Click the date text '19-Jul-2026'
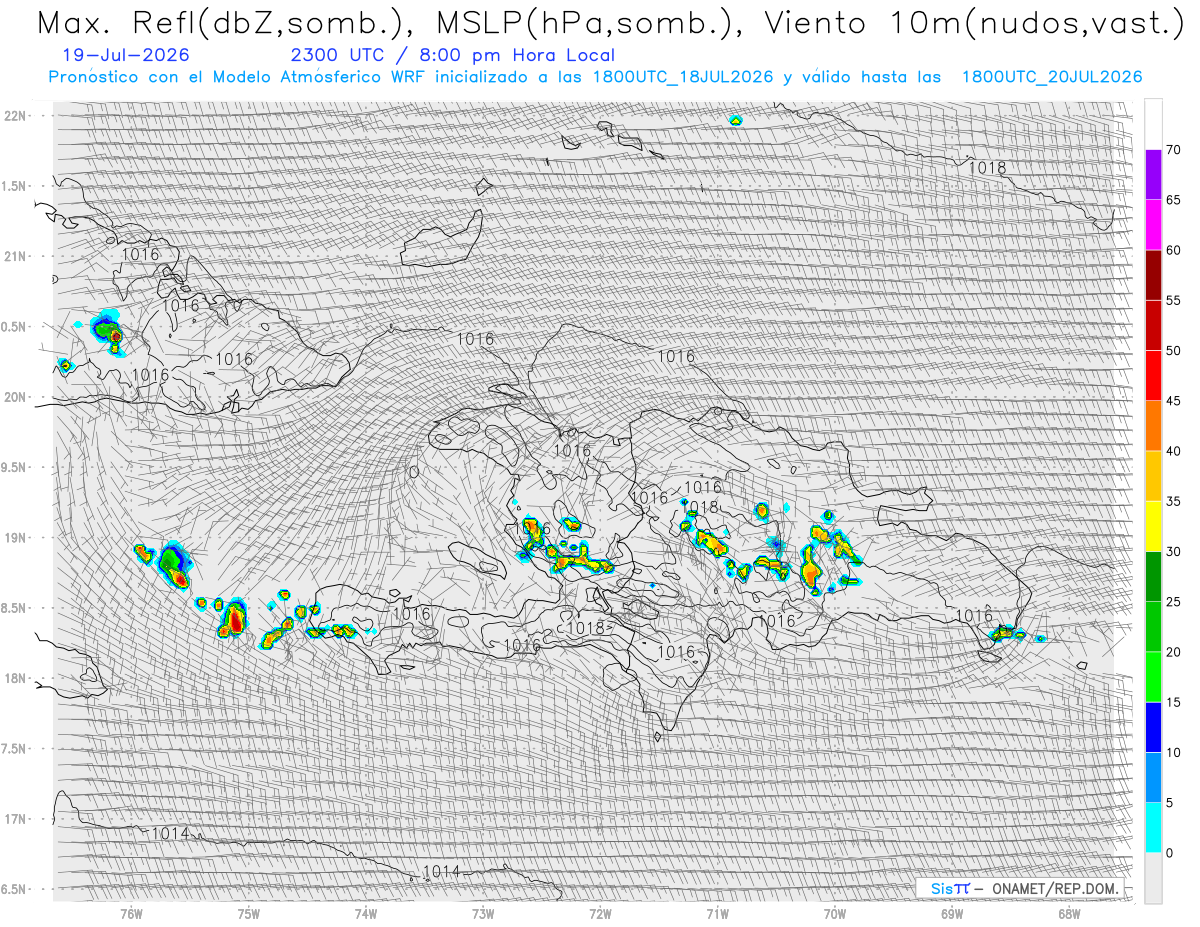The image size is (1200, 927). click(x=126, y=55)
